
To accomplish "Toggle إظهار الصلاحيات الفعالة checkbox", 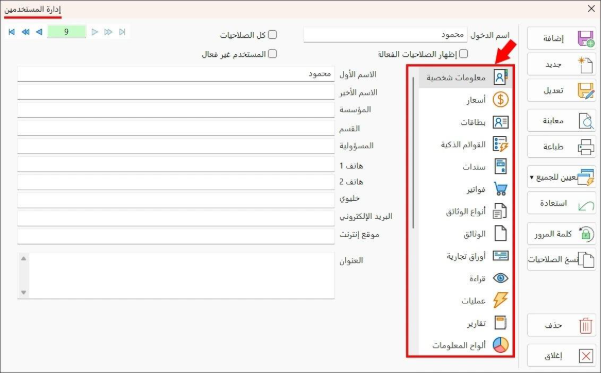I will (463, 54).
